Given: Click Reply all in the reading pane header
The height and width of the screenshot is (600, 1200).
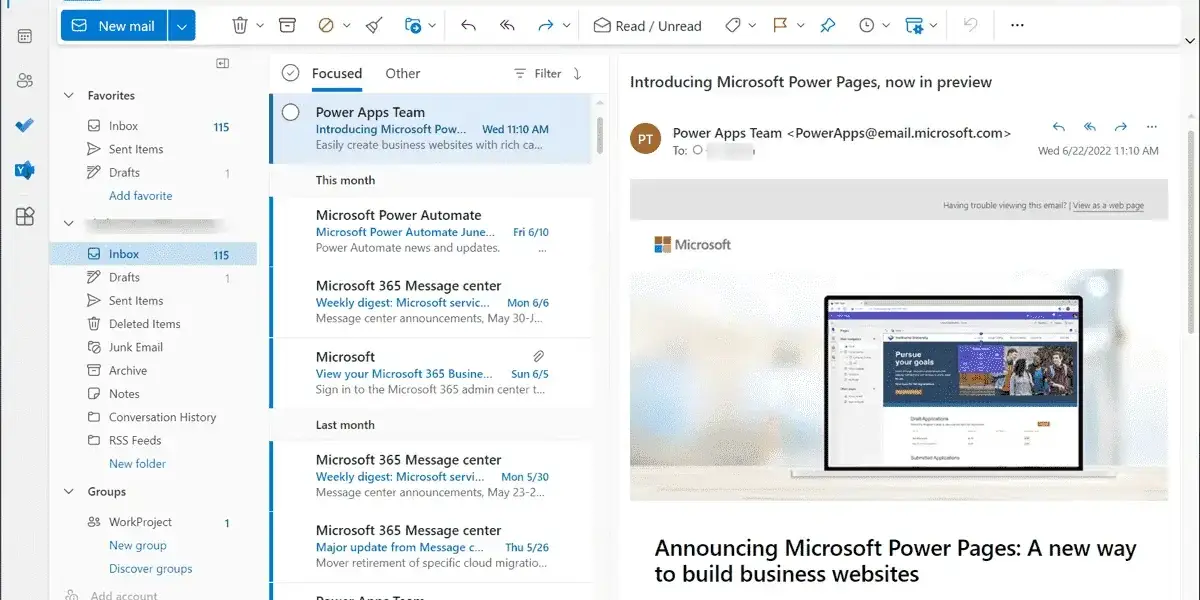Looking at the screenshot, I should click(1090, 127).
